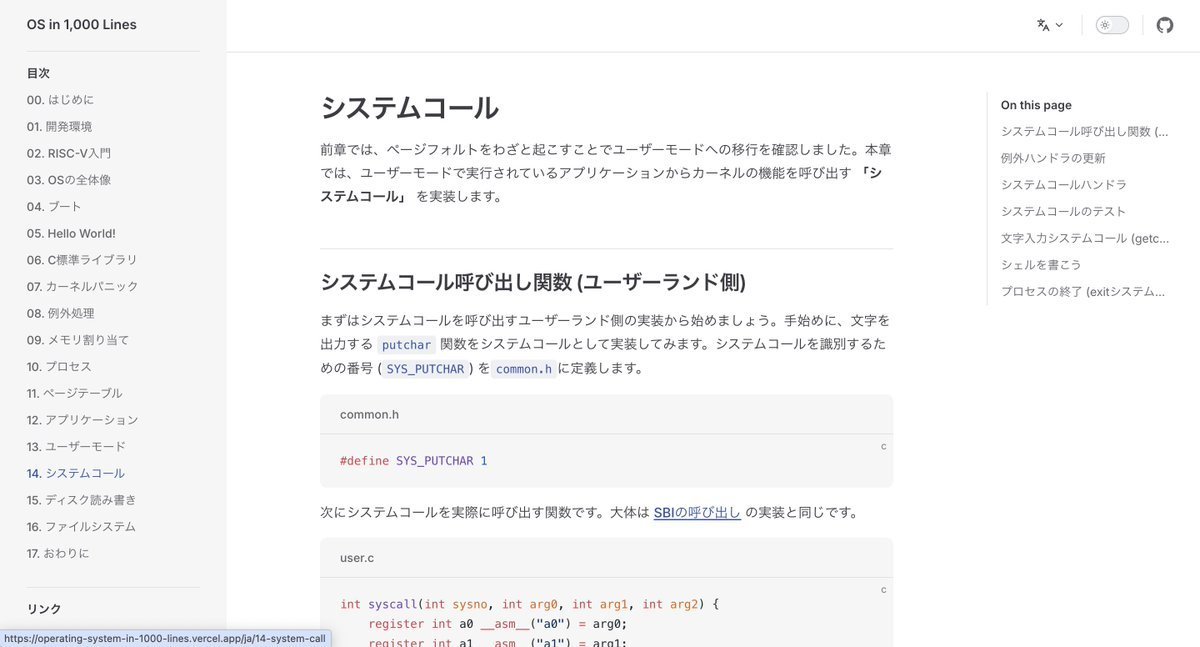
Task: Open chapter 08. 例外処理
Action: click(61, 313)
